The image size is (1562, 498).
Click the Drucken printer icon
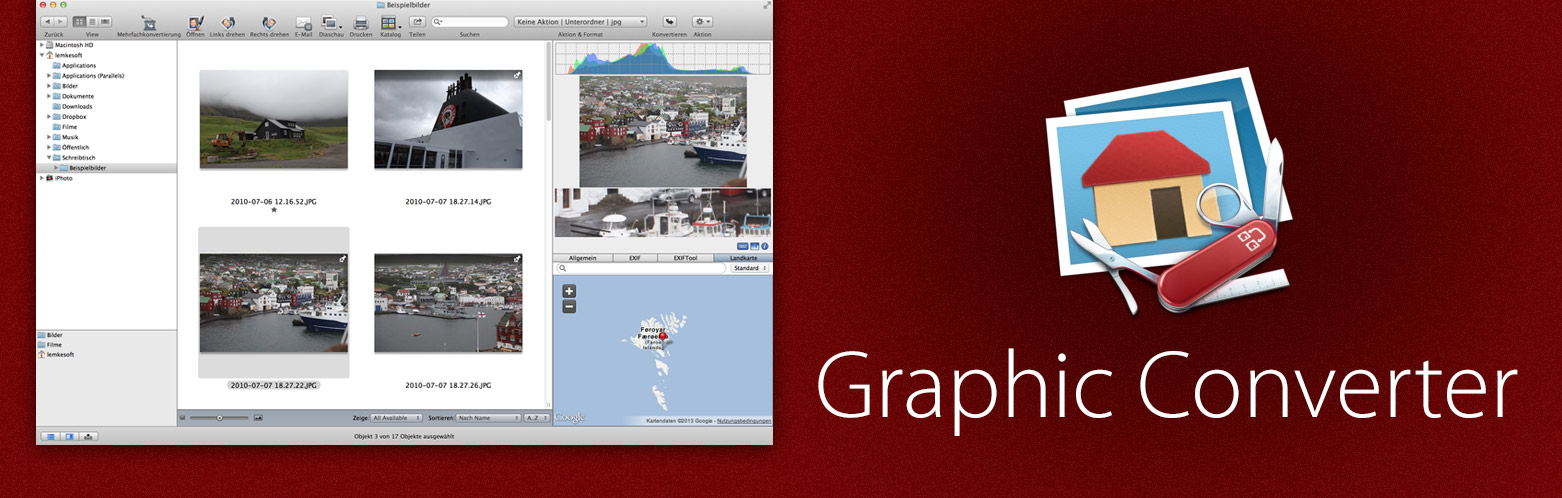tap(361, 21)
